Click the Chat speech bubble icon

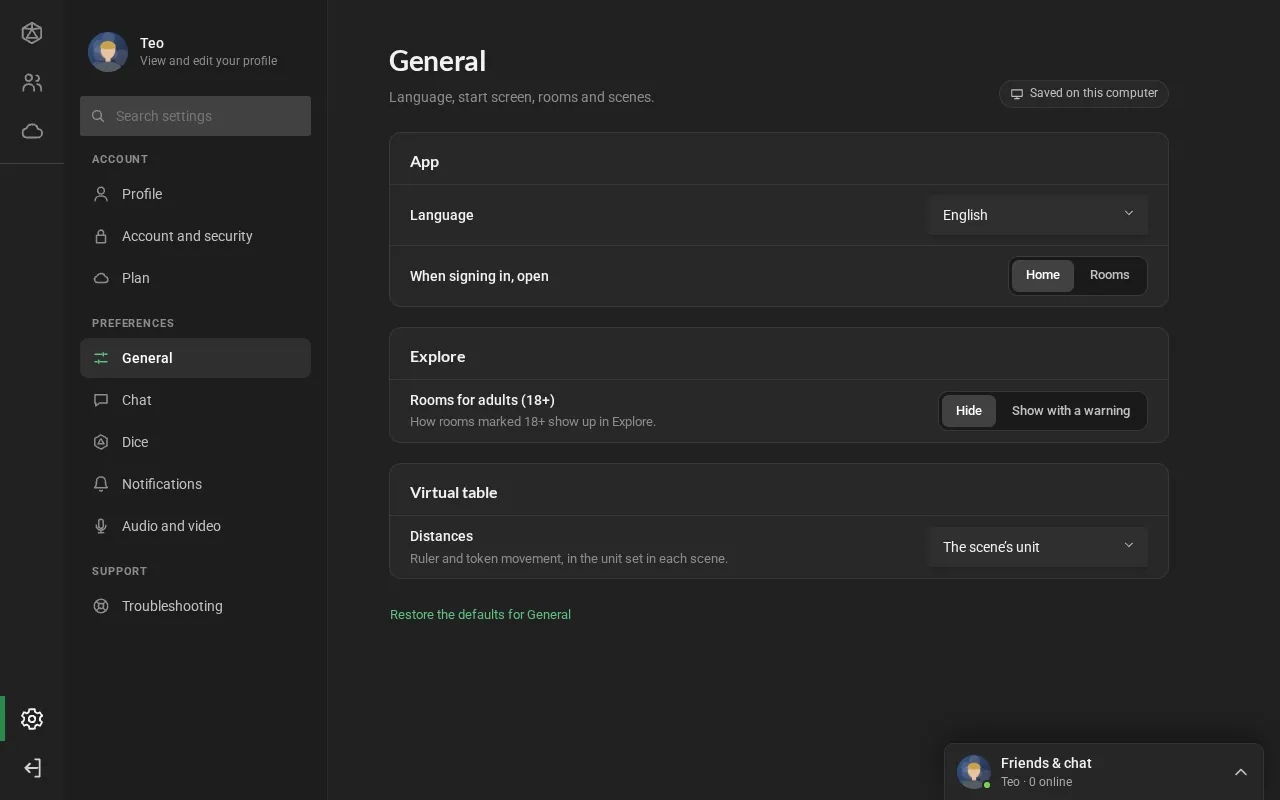click(101, 400)
